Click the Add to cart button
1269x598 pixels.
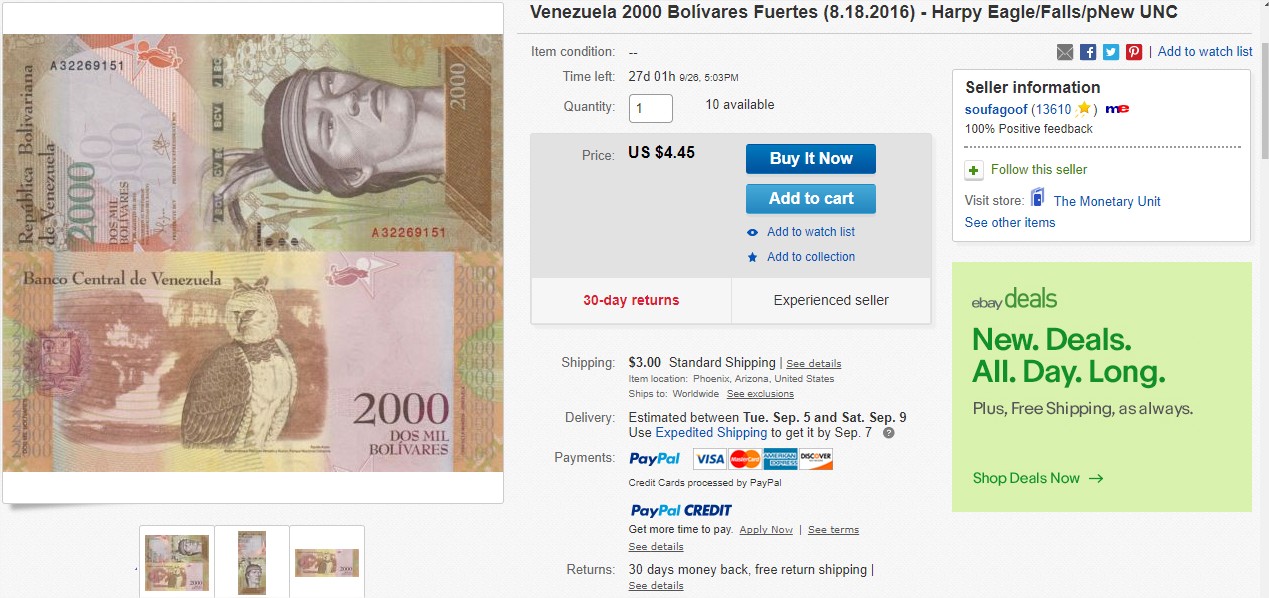pyautogui.click(x=811, y=199)
